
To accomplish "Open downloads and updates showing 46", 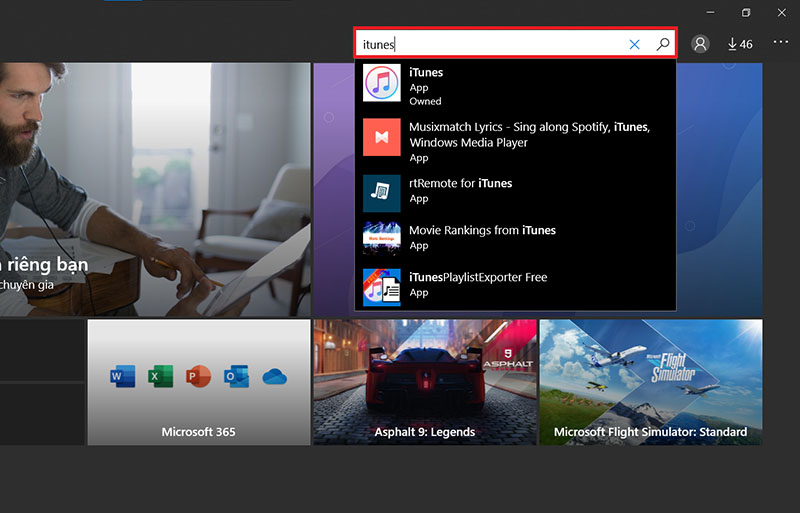I will 740,44.
